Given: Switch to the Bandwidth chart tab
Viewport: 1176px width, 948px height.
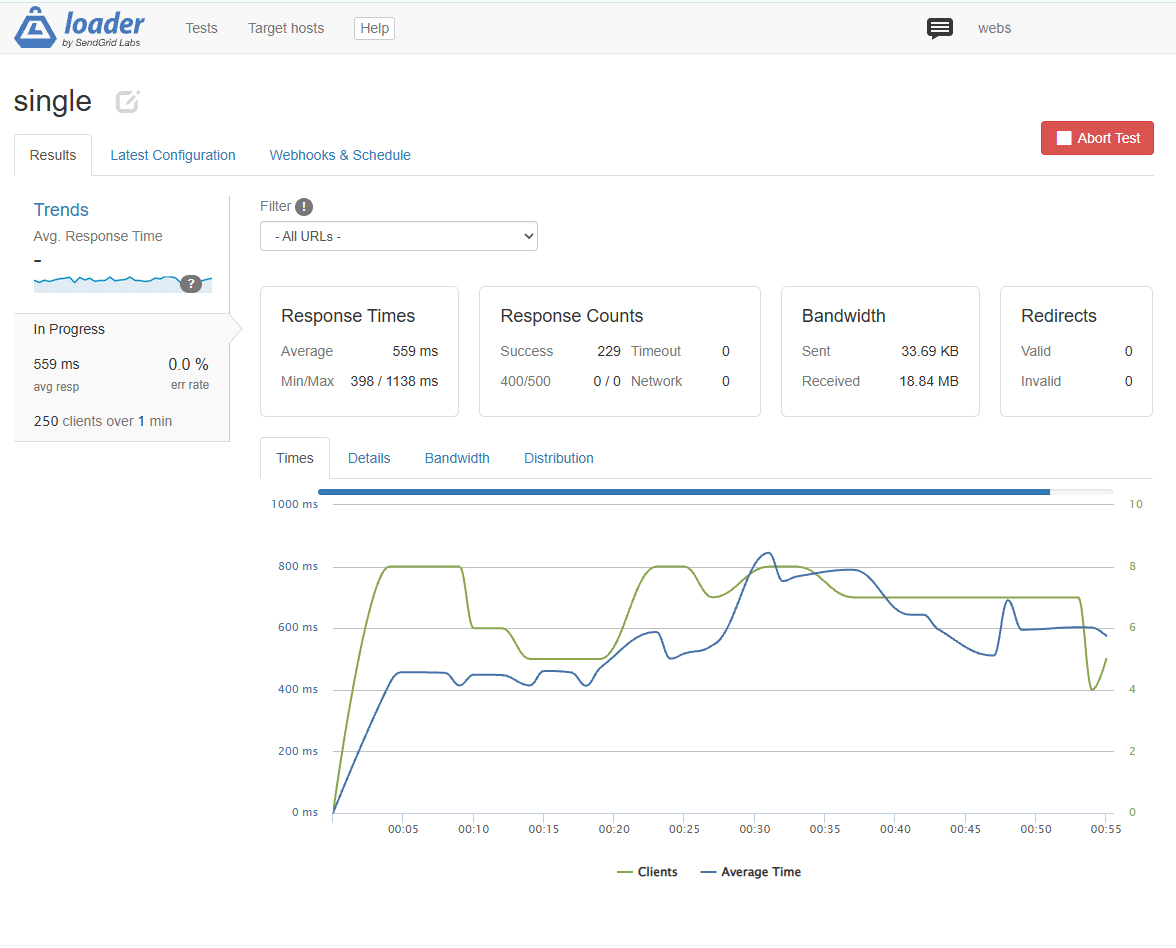Looking at the screenshot, I should 458,458.
